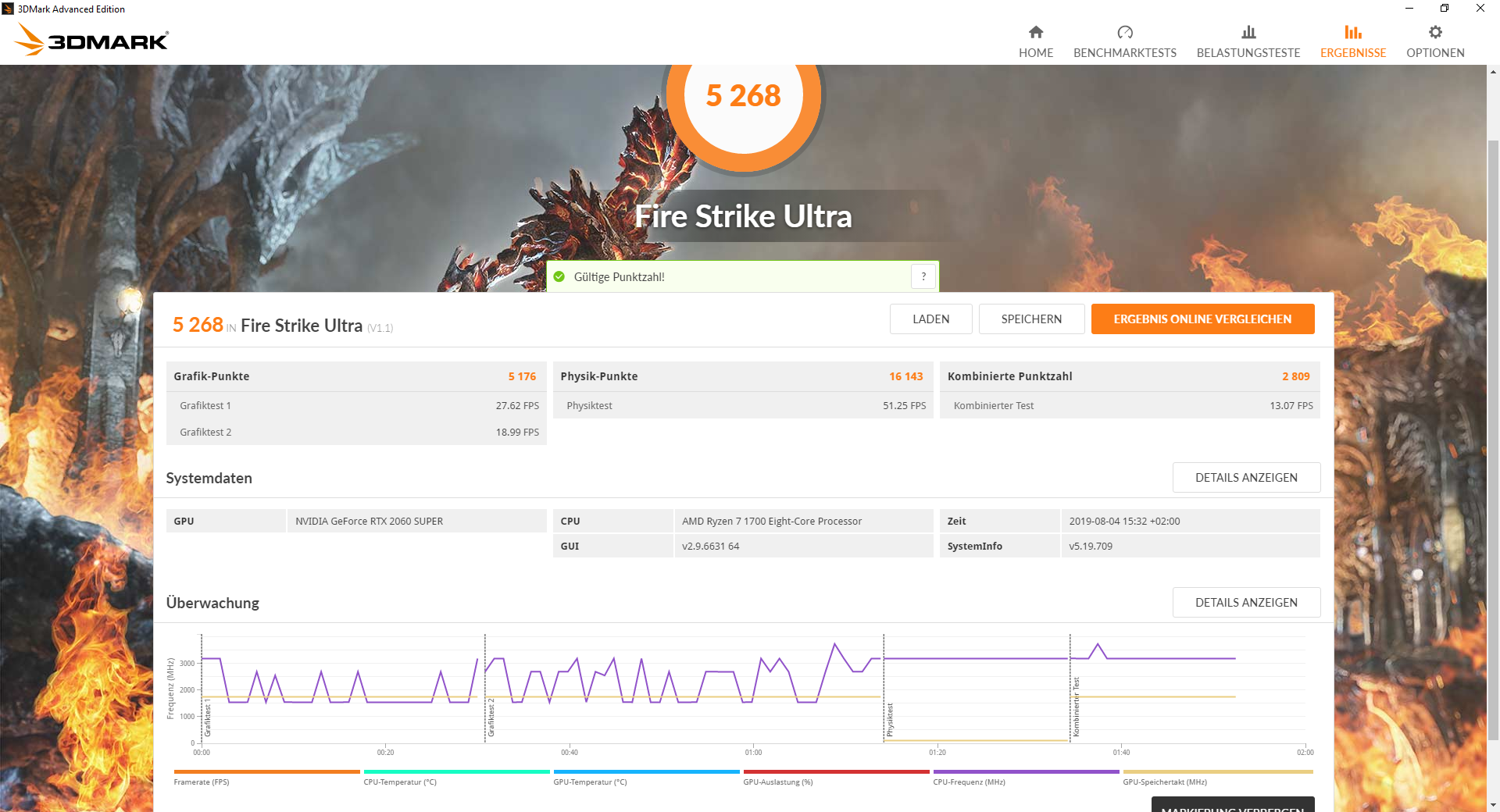The image size is (1500, 812).
Task: Click the Fire Strike Ultra banner title
Action: pyautogui.click(x=743, y=216)
